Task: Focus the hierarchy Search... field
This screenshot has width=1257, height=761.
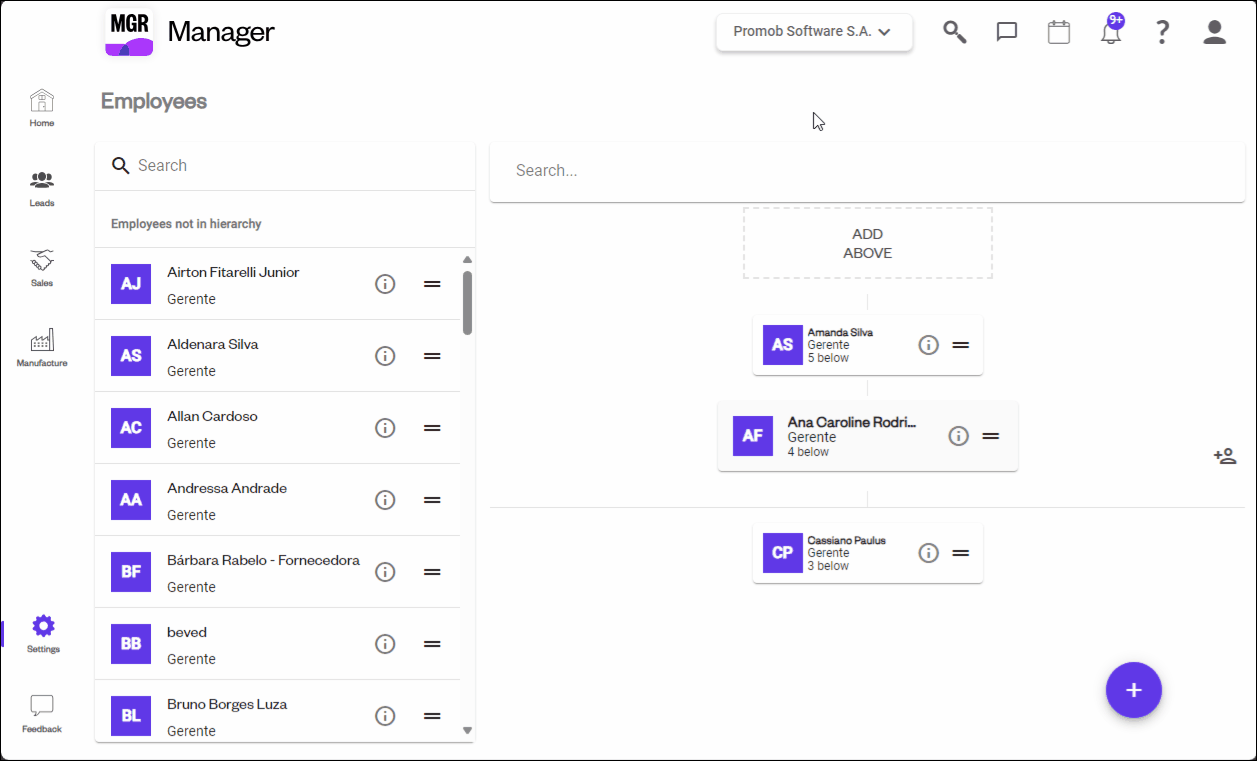Action: (x=867, y=171)
